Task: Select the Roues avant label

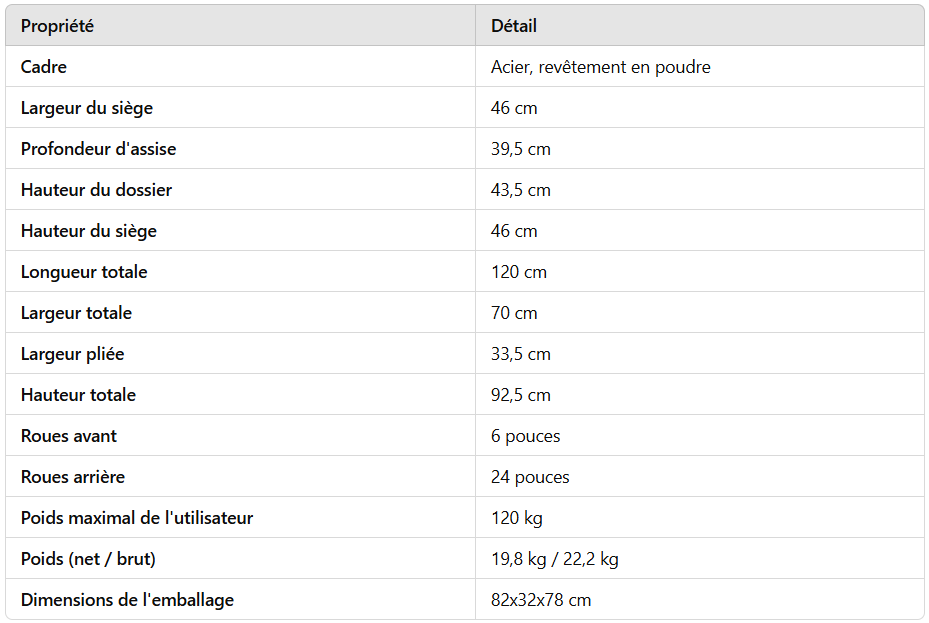Action: (68, 436)
